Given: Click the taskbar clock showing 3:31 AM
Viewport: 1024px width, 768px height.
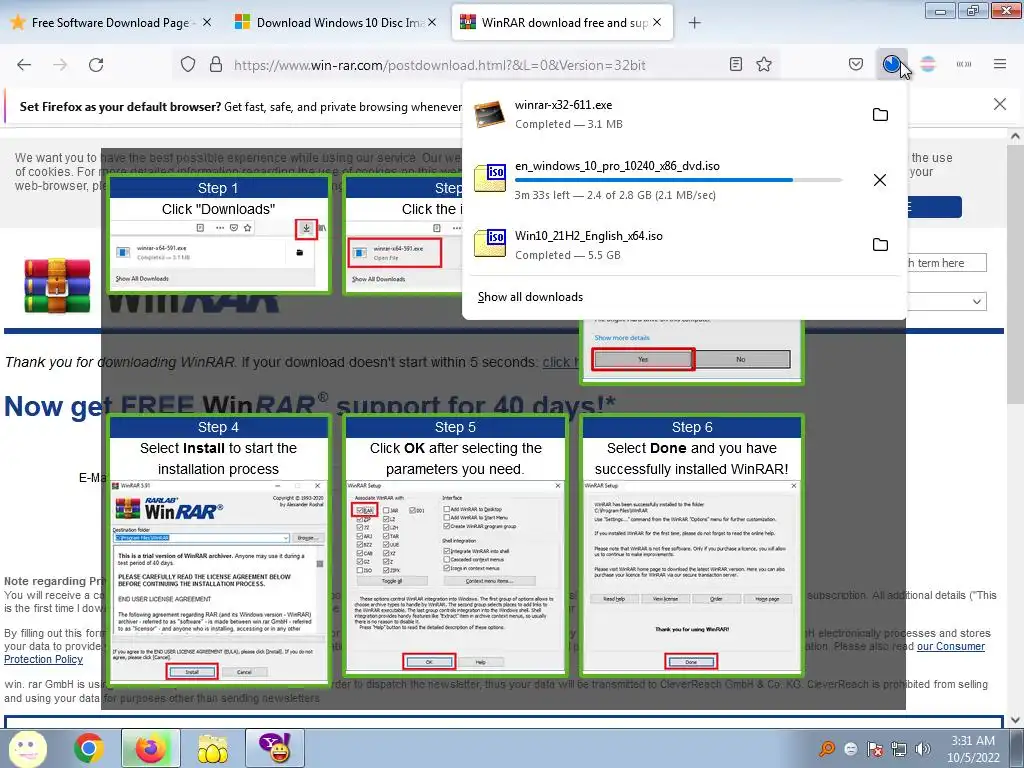Looking at the screenshot, I should tap(973, 748).
